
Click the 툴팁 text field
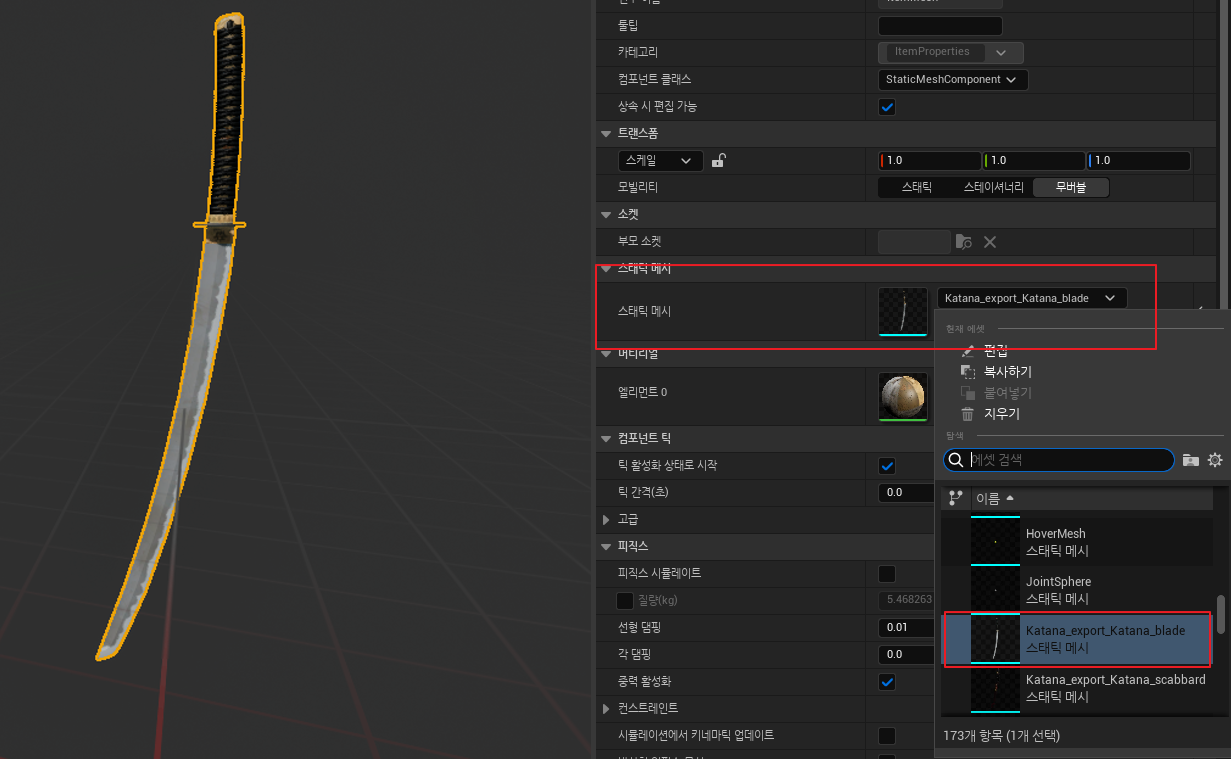pyautogui.click(x=940, y=26)
